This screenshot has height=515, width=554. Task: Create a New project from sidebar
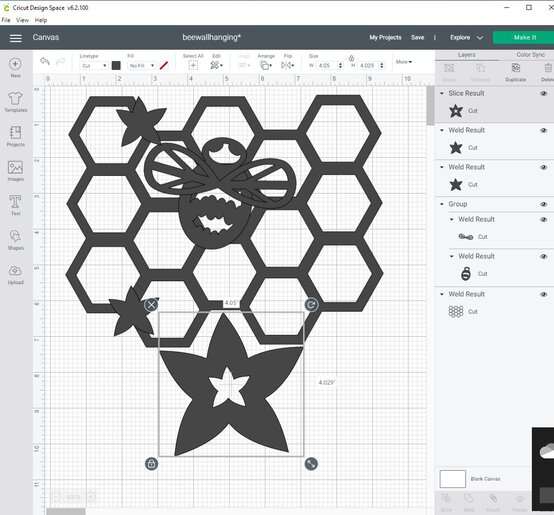point(15,68)
